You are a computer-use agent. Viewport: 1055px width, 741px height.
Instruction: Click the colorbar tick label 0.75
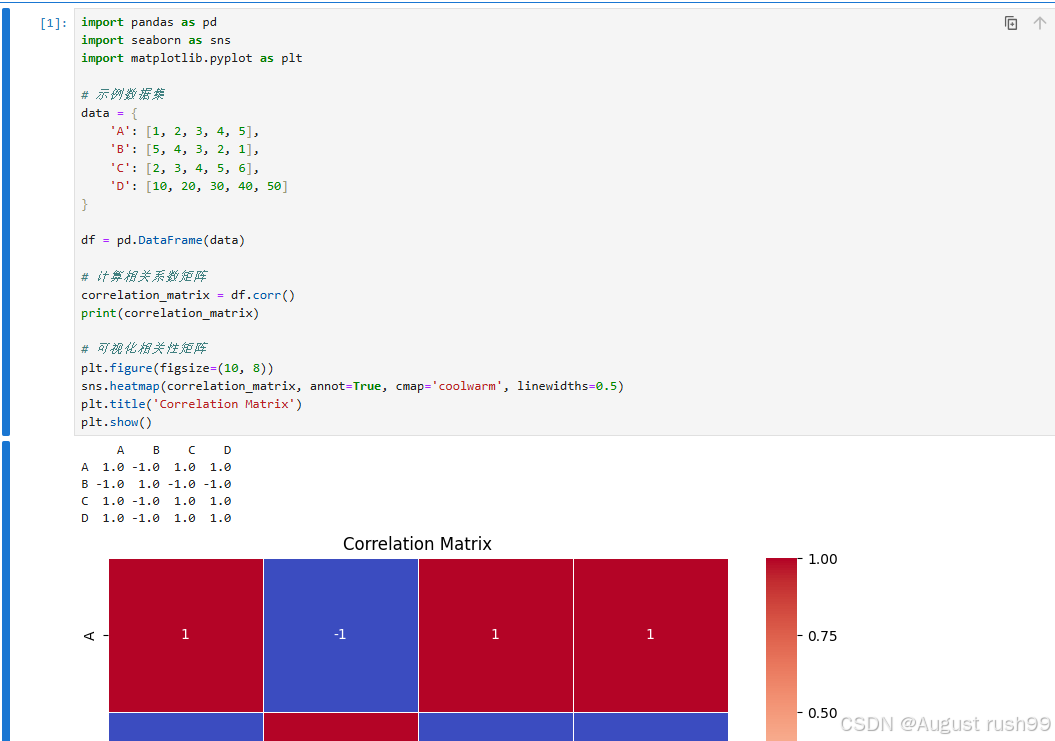822,636
